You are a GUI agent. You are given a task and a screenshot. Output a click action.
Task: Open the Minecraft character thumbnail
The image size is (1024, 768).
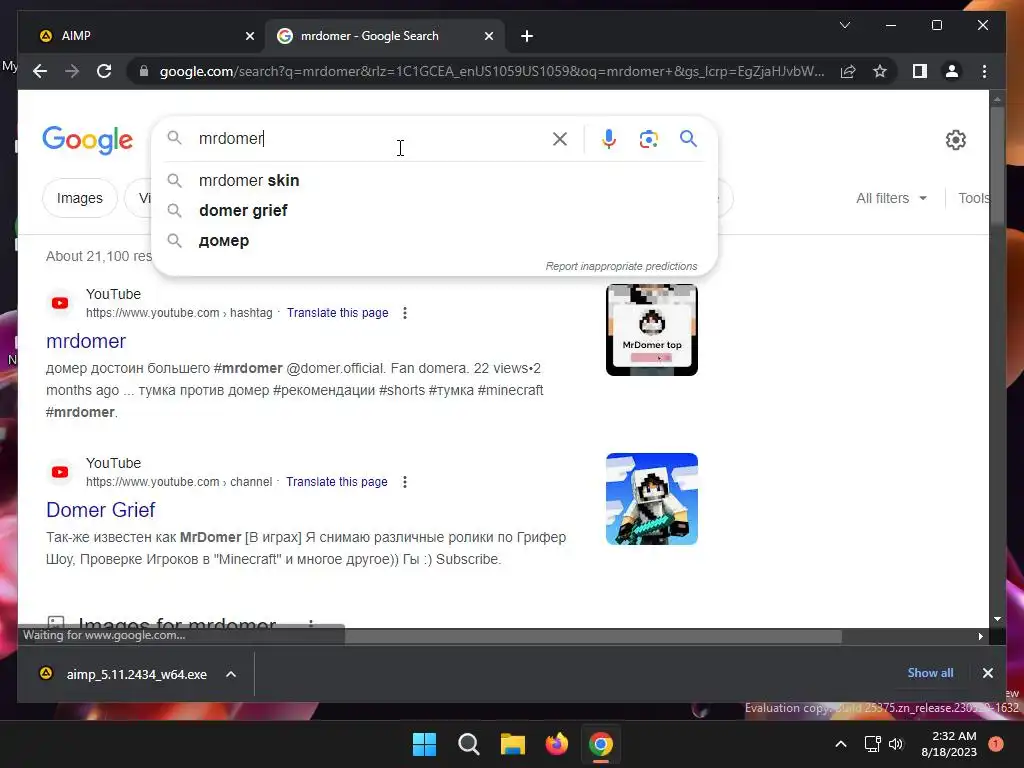click(x=652, y=499)
